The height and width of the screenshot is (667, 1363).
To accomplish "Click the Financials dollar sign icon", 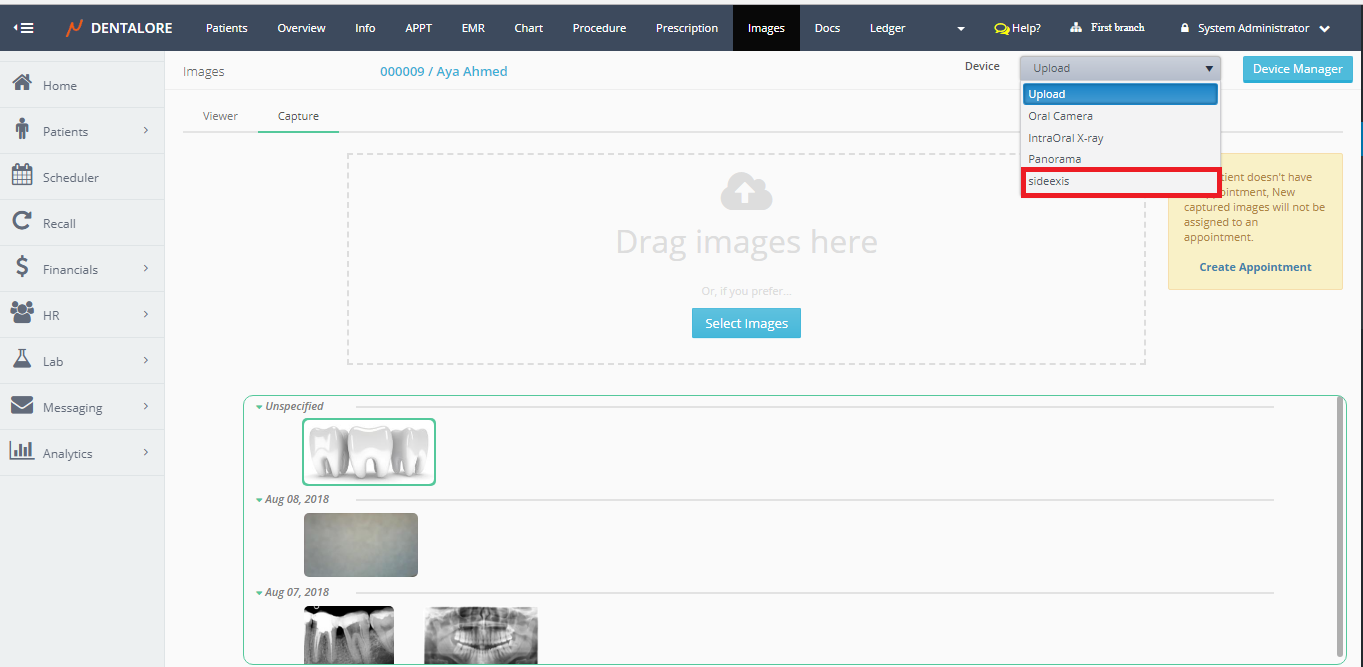I will (x=22, y=268).
